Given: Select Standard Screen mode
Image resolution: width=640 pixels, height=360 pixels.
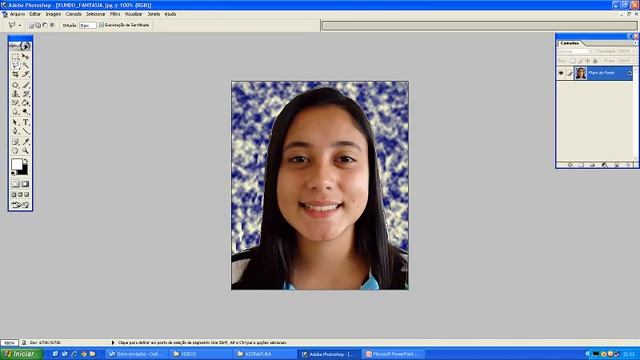Looking at the screenshot, I should click(14, 195).
